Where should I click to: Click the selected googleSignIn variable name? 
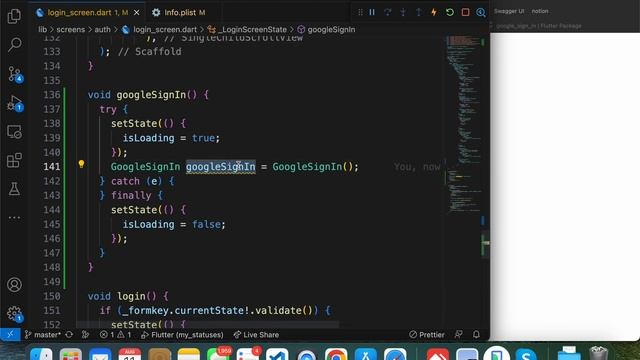click(221, 167)
